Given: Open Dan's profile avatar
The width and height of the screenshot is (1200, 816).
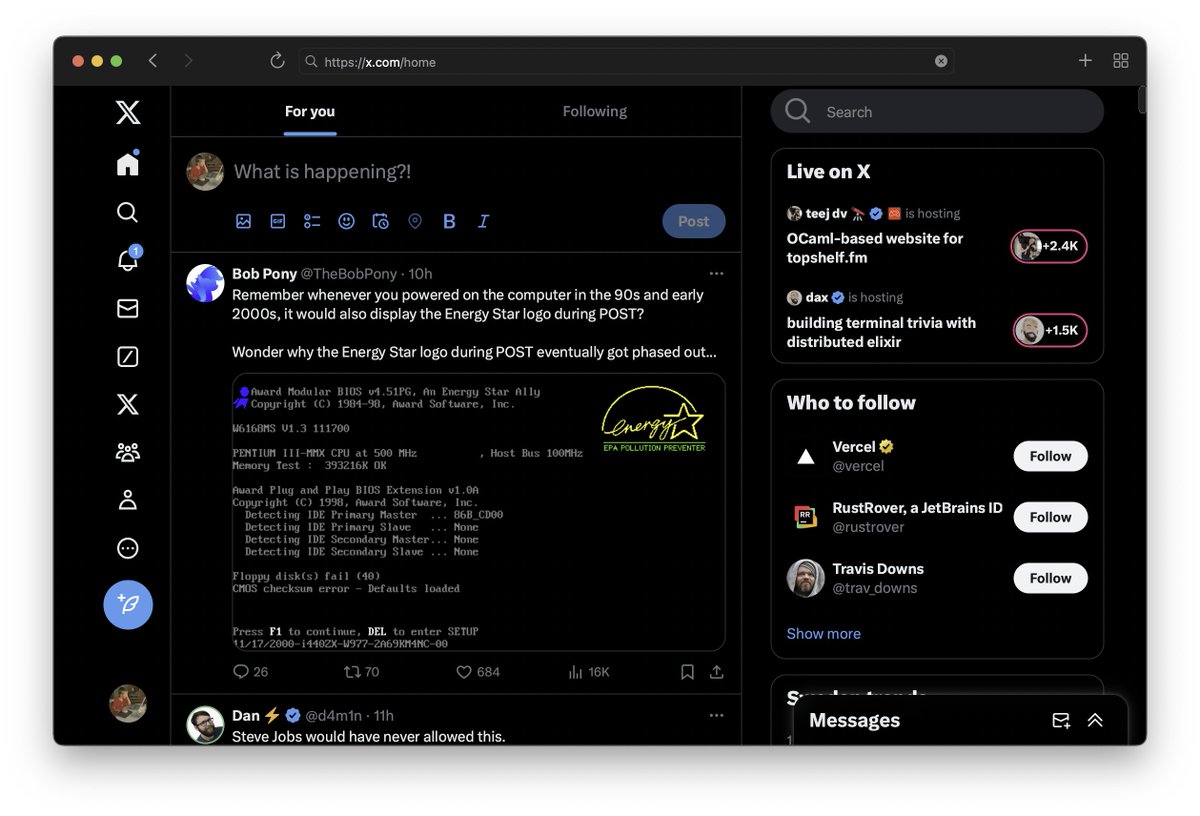Looking at the screenshot, I should click(205, 725).
